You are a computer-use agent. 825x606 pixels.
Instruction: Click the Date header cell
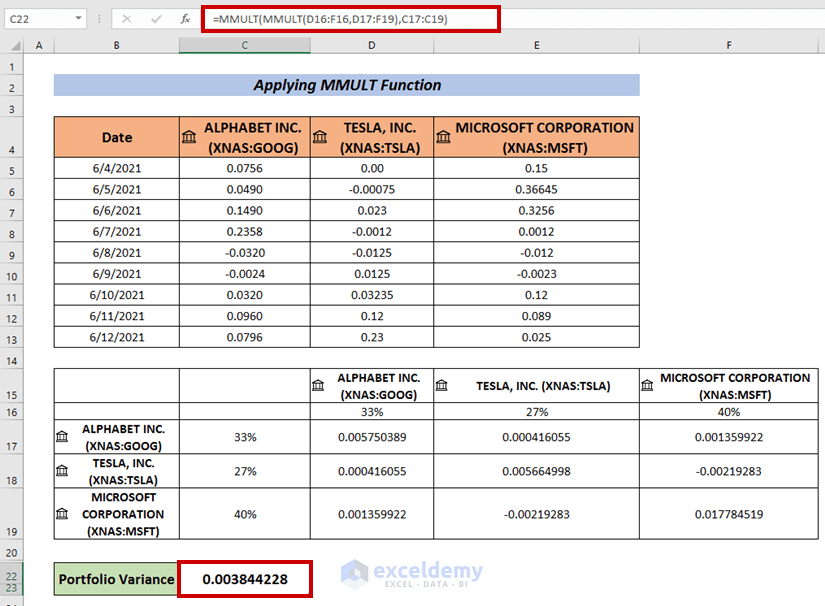pos(116,137)
